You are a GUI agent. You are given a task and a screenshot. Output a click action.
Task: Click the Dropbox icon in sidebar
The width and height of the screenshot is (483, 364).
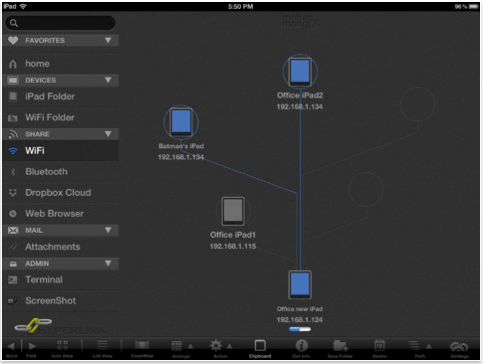(13, 193)
